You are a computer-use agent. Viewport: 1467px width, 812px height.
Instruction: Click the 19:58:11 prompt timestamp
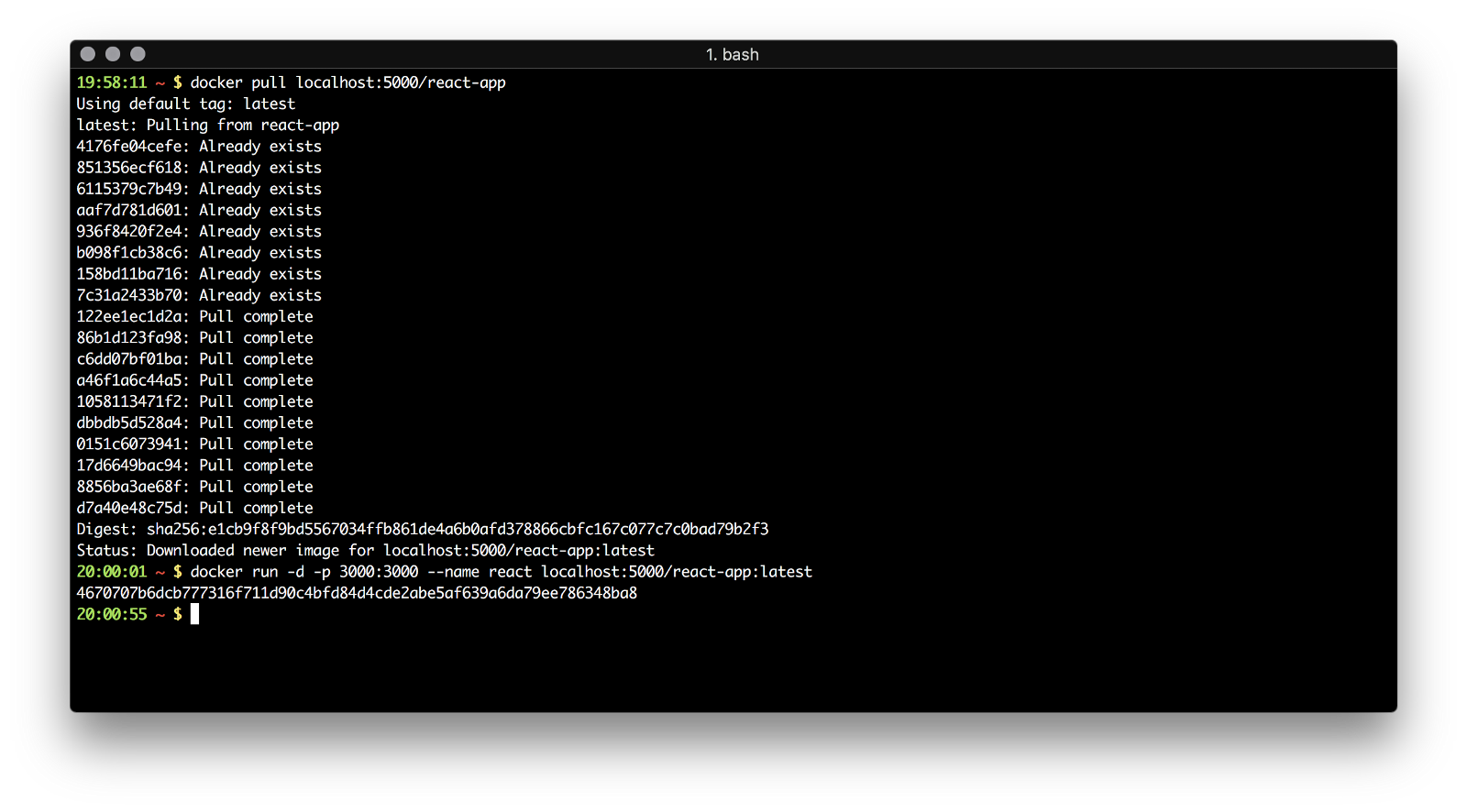(x=111, y=82)
